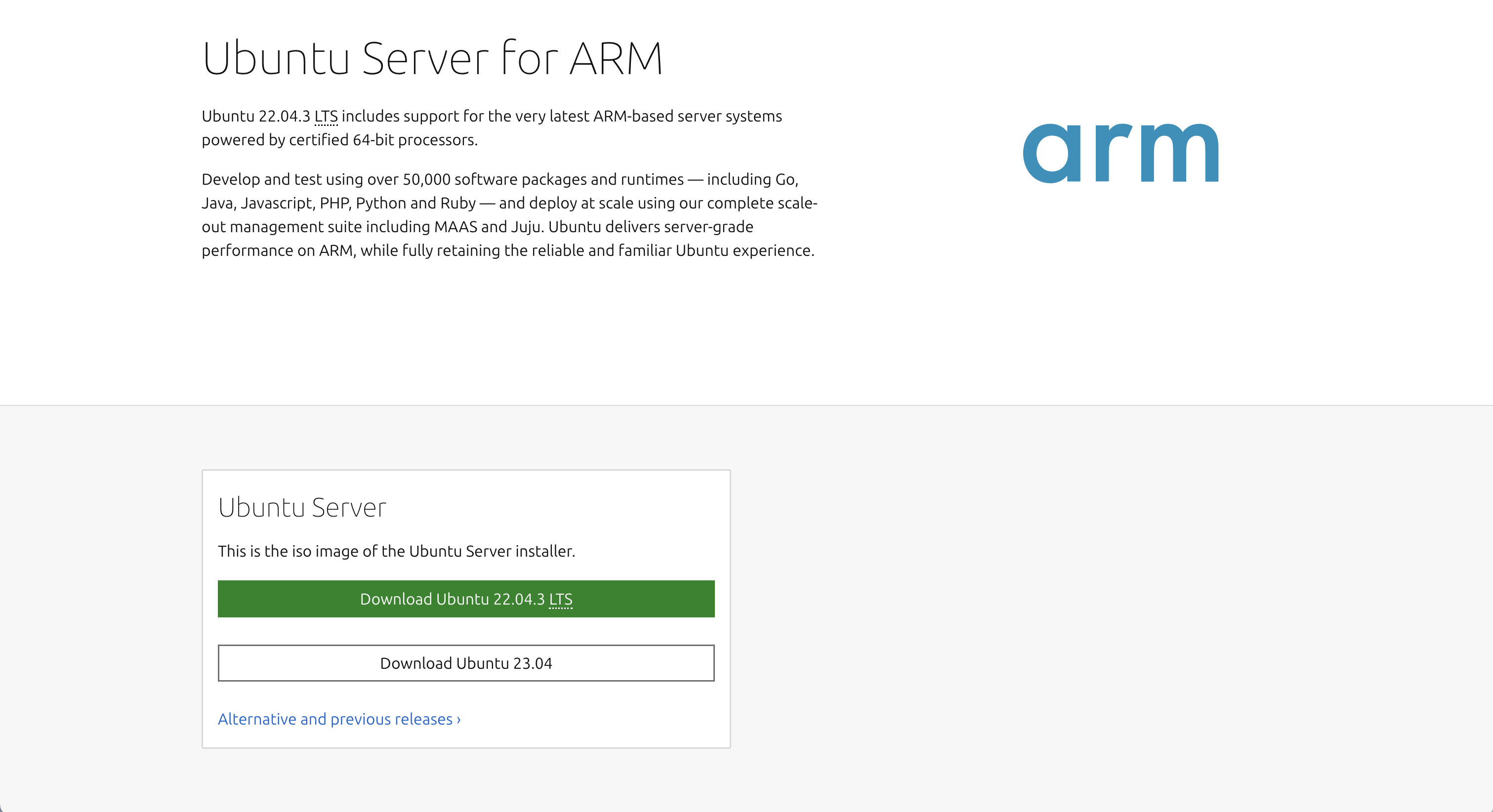Click the word PHP in the paragraph
This screenshot has width=1493, height=812.
coord(334,203)
